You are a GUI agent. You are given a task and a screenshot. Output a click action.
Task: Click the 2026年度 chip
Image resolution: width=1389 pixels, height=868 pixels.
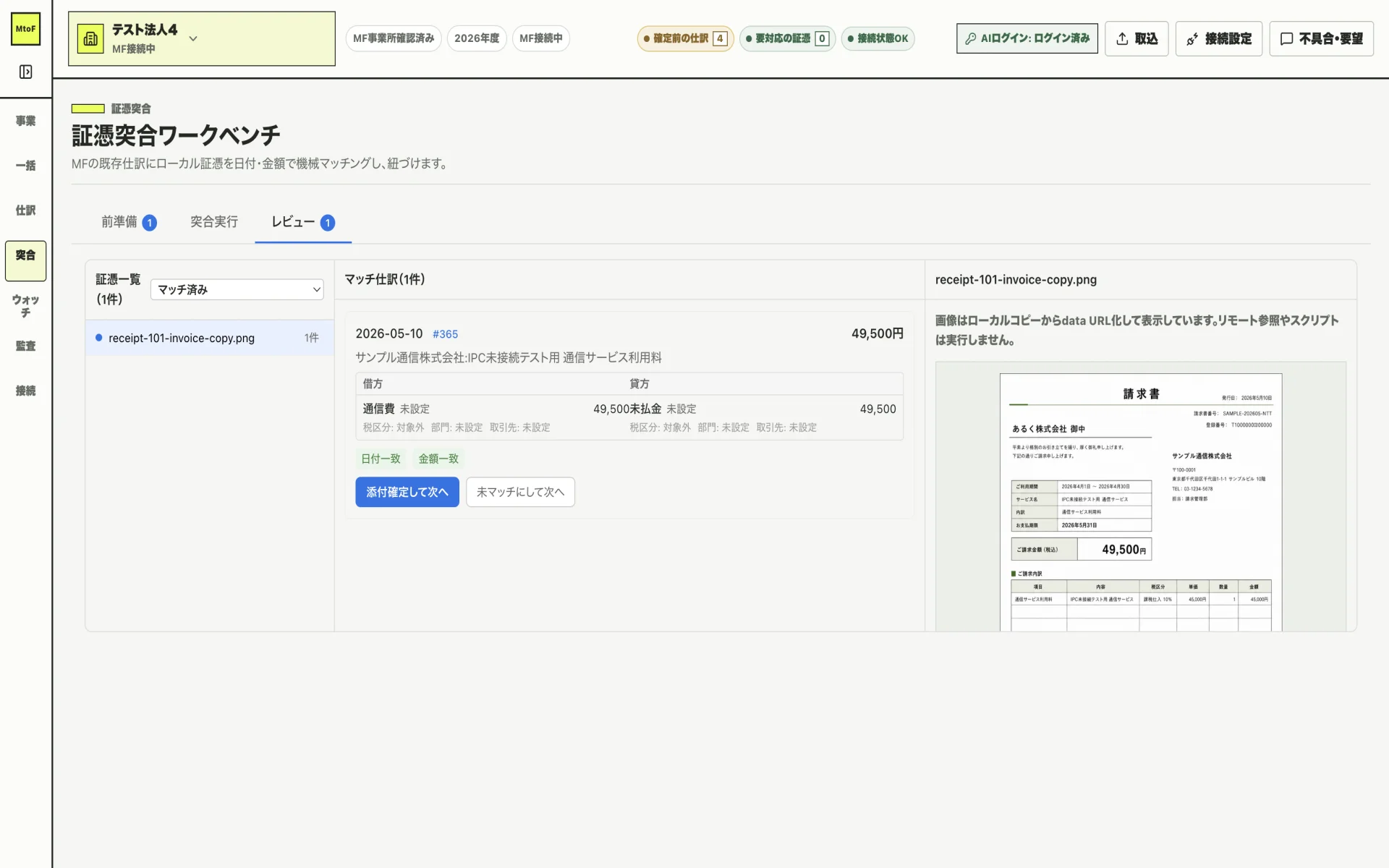tap(477, 38)
